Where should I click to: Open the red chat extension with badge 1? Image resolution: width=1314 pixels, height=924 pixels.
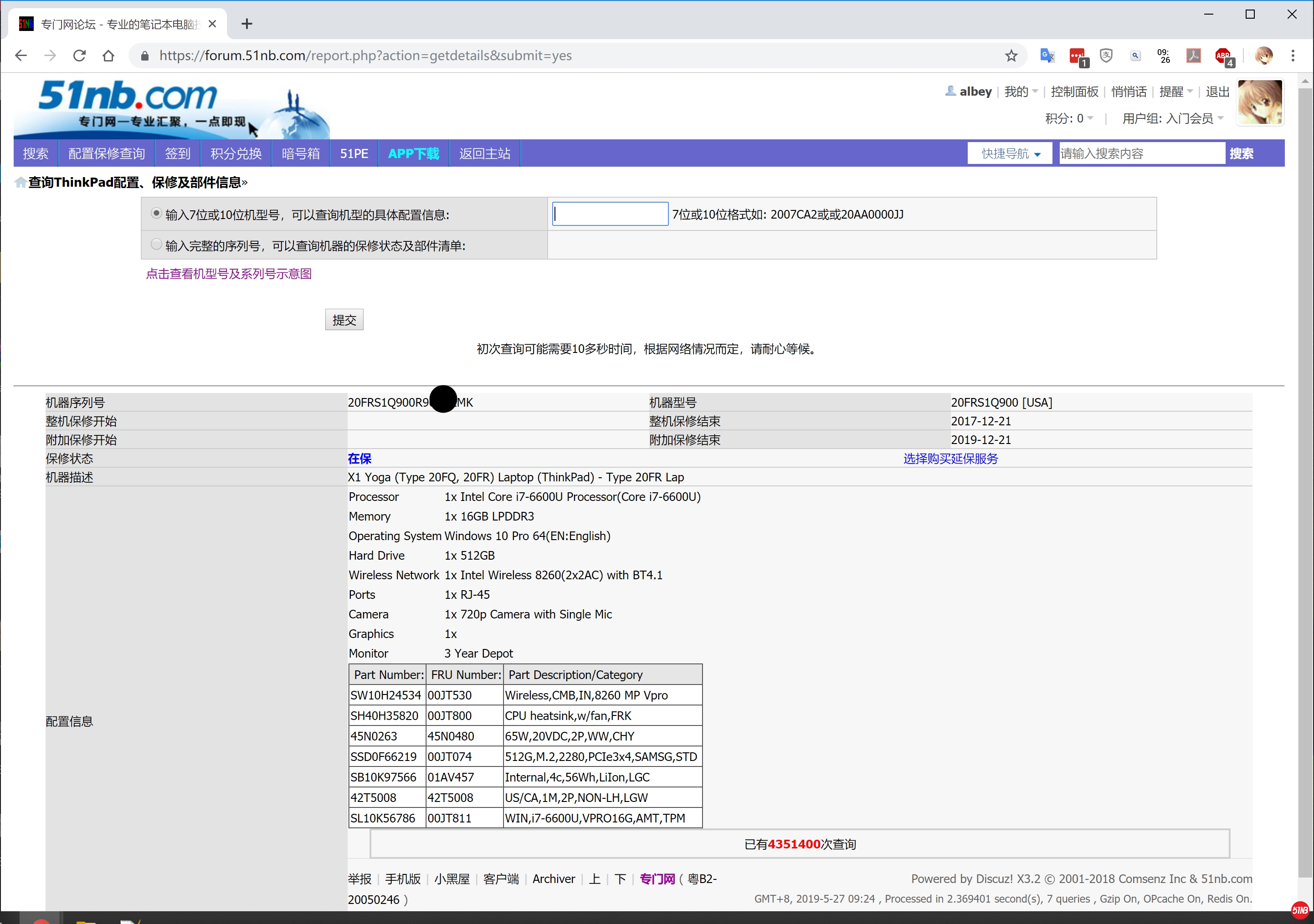(x=1078, y=56)
